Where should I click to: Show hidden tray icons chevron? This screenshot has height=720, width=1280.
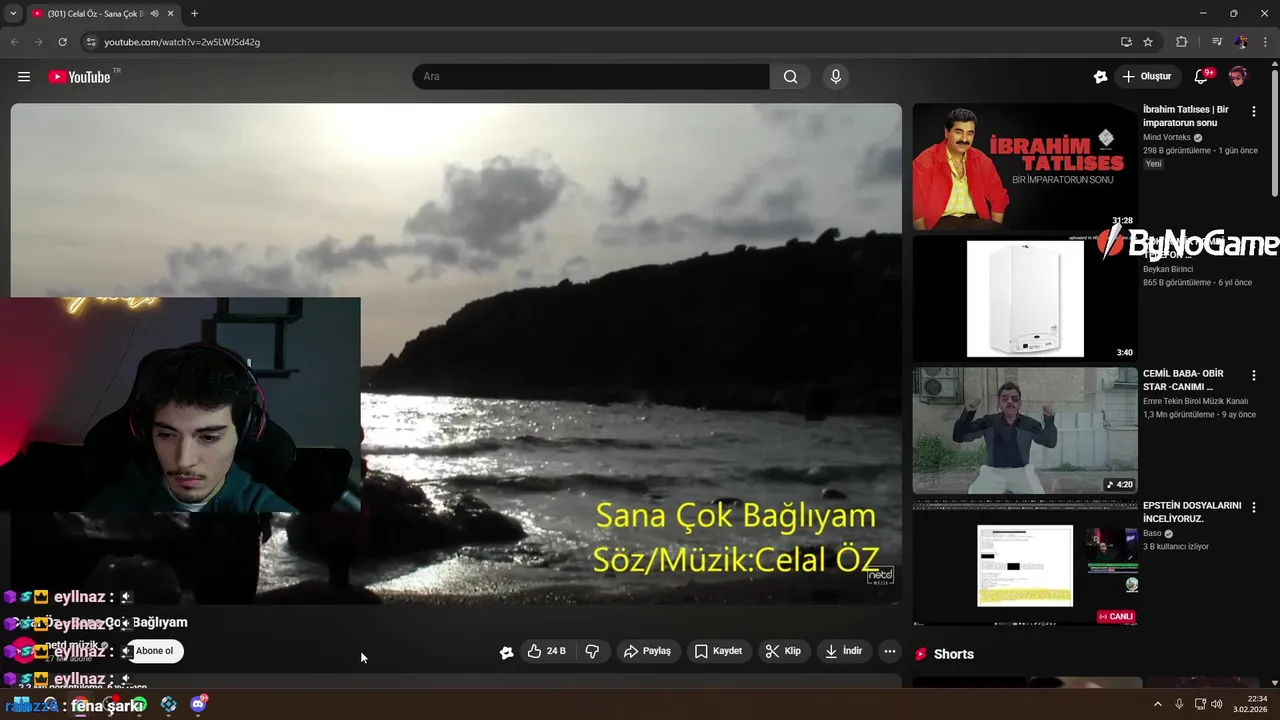(1158, 704)
